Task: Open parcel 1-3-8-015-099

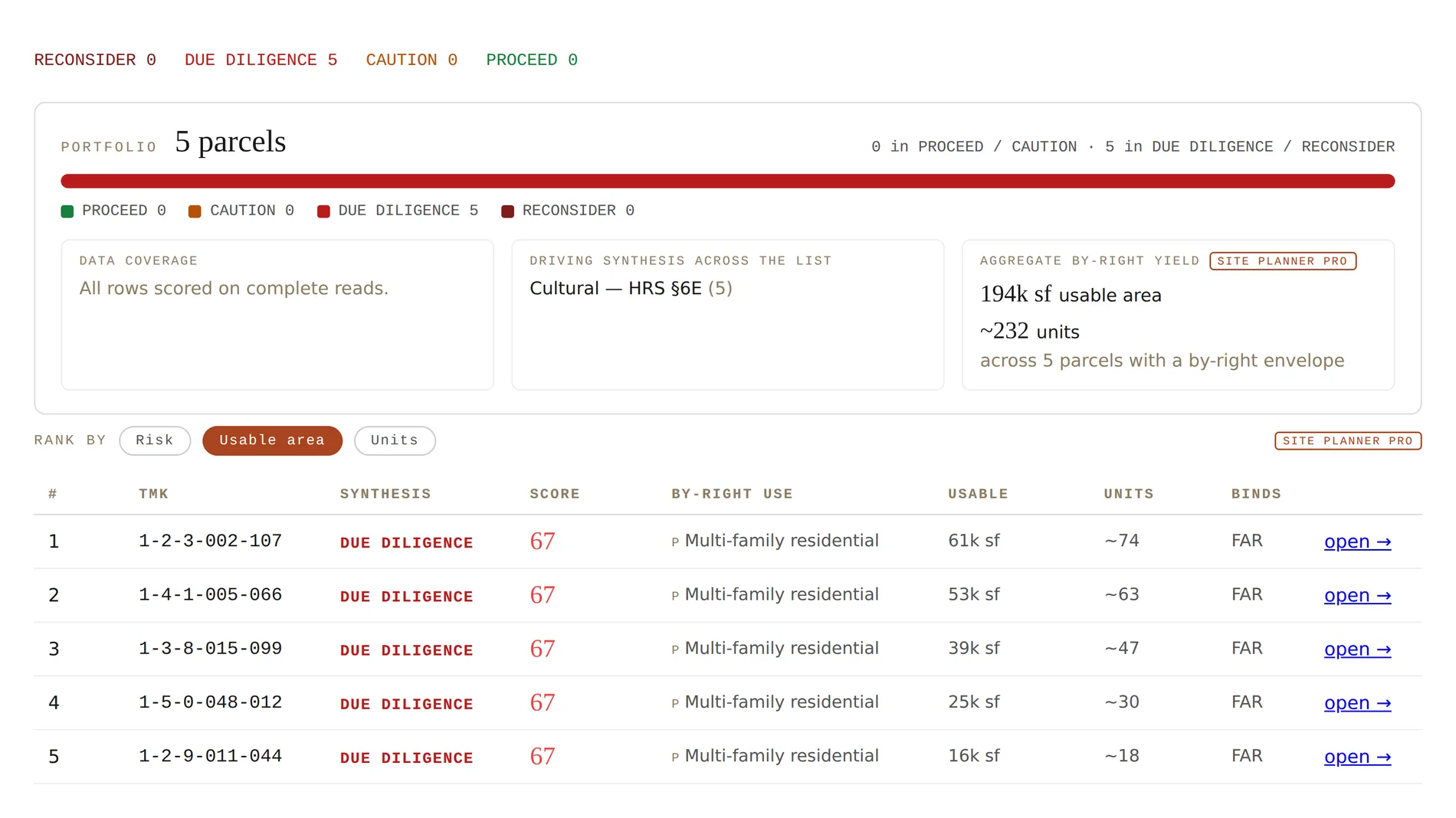Action: (1357, 649)
